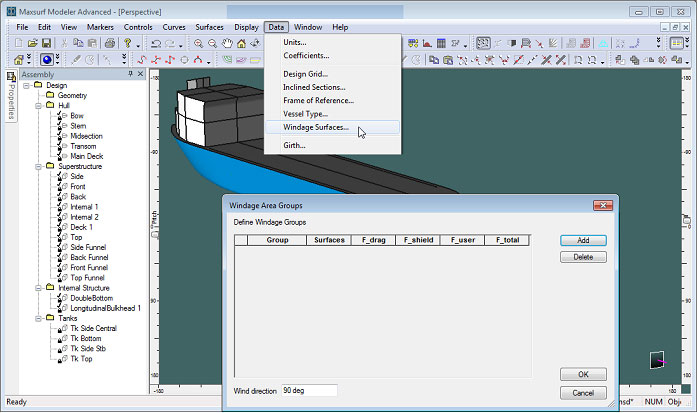Toggle visibility check for DoubleBottom surface

coord(60,298)
